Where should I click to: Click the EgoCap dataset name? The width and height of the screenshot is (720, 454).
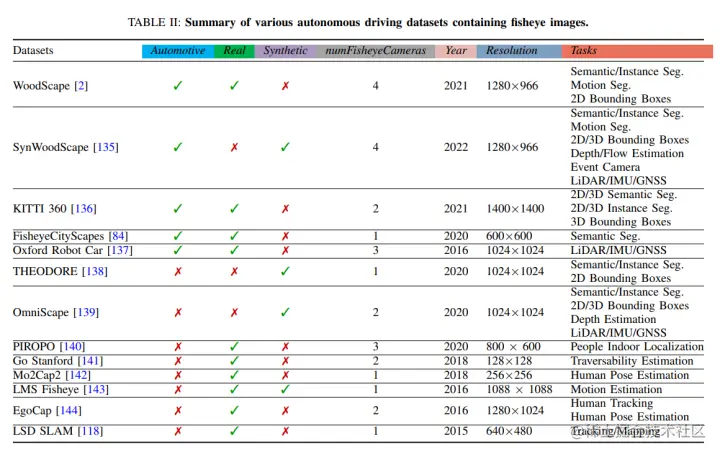(32, 411)
